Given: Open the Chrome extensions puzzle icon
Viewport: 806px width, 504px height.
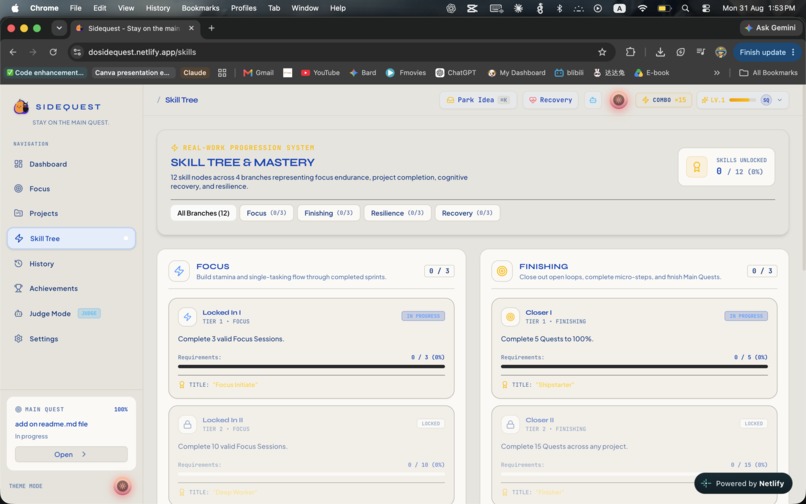Looking at the screenshot, I should click(x=630, y=52).
